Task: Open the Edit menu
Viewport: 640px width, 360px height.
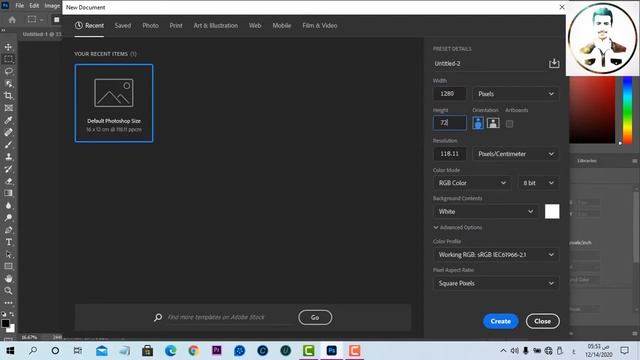Action: pyautogui.click(x=34, y=6)
